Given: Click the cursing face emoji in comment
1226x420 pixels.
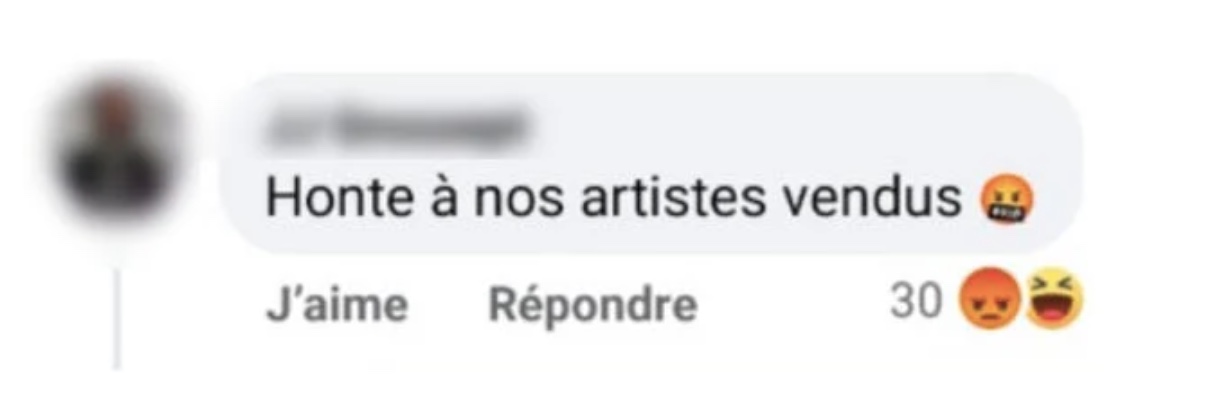Looking at the screenshot, I should pos(1006,201).
